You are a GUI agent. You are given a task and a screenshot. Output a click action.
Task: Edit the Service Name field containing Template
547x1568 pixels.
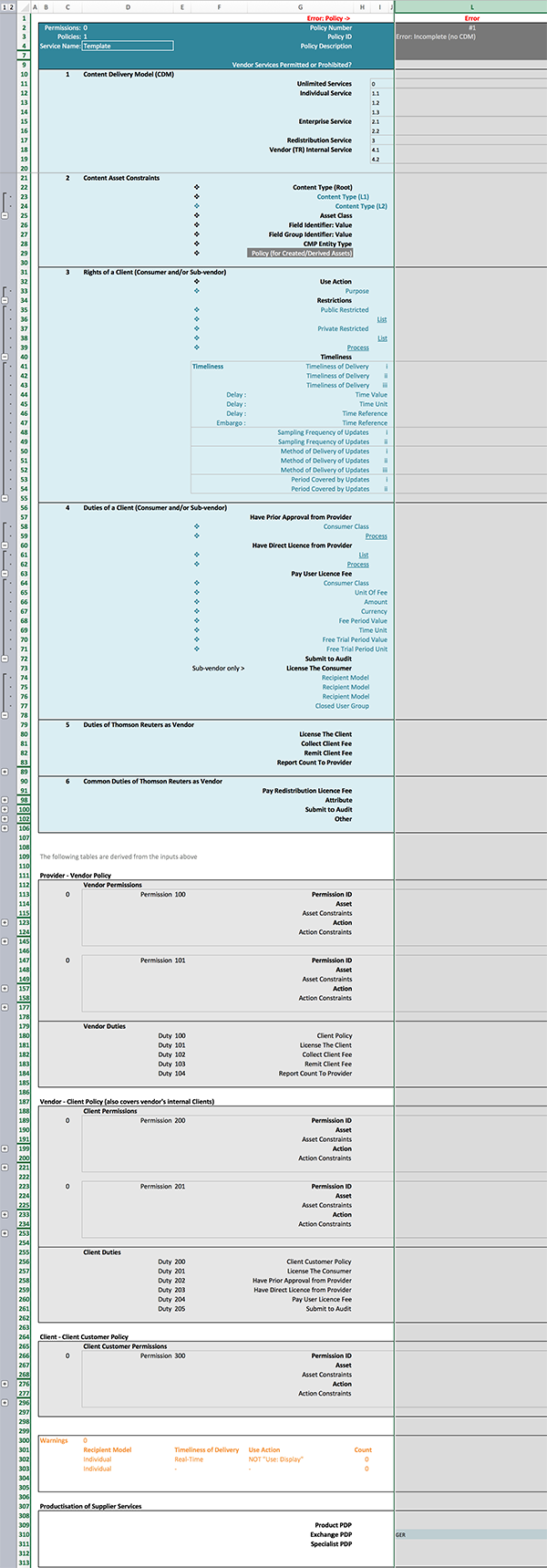128,46
